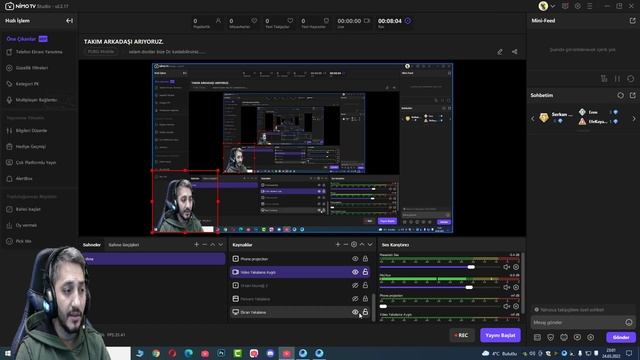Open settings for first mixer channel
Screen dimensions: 640x360
516,267
